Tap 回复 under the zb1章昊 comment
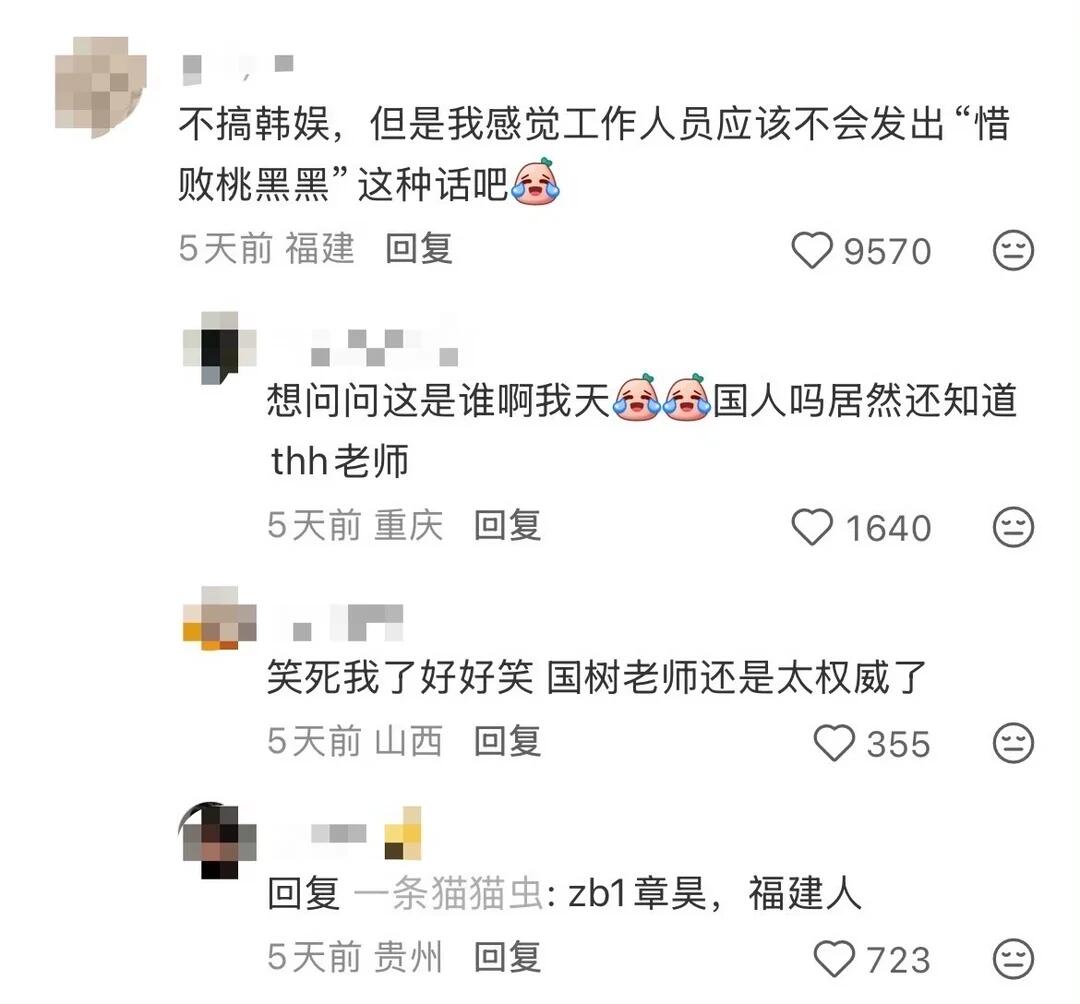The image size is (1080, 1004). (x=508, y=958)
